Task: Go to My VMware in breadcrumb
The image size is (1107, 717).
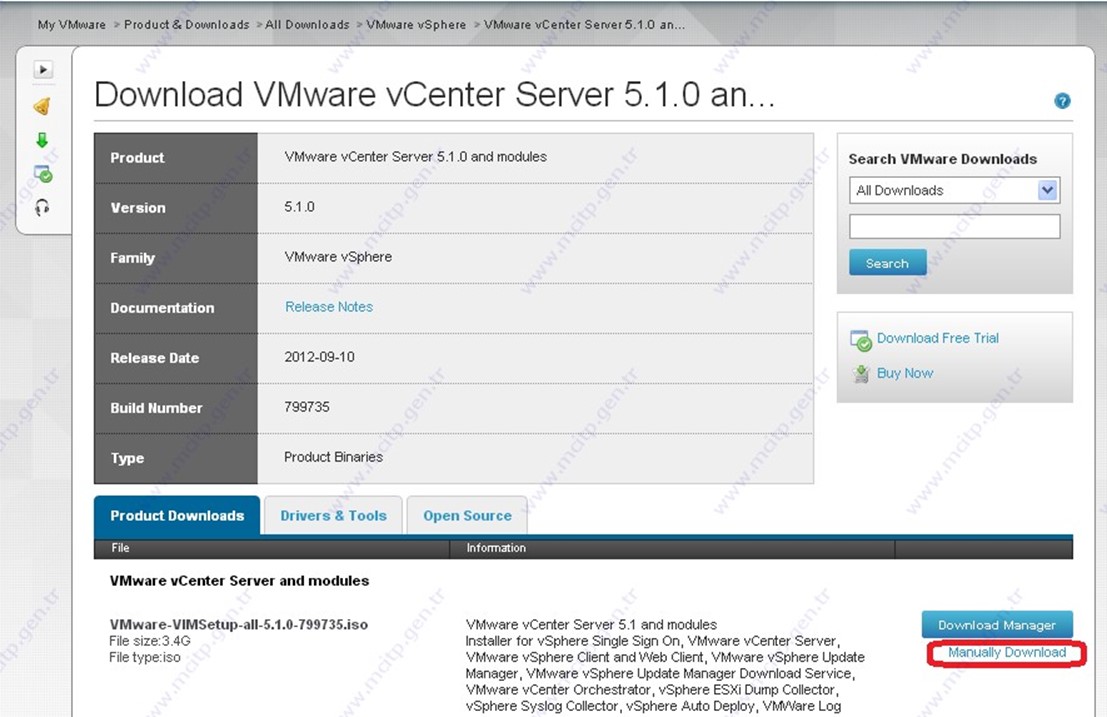Action: point(72,25)
